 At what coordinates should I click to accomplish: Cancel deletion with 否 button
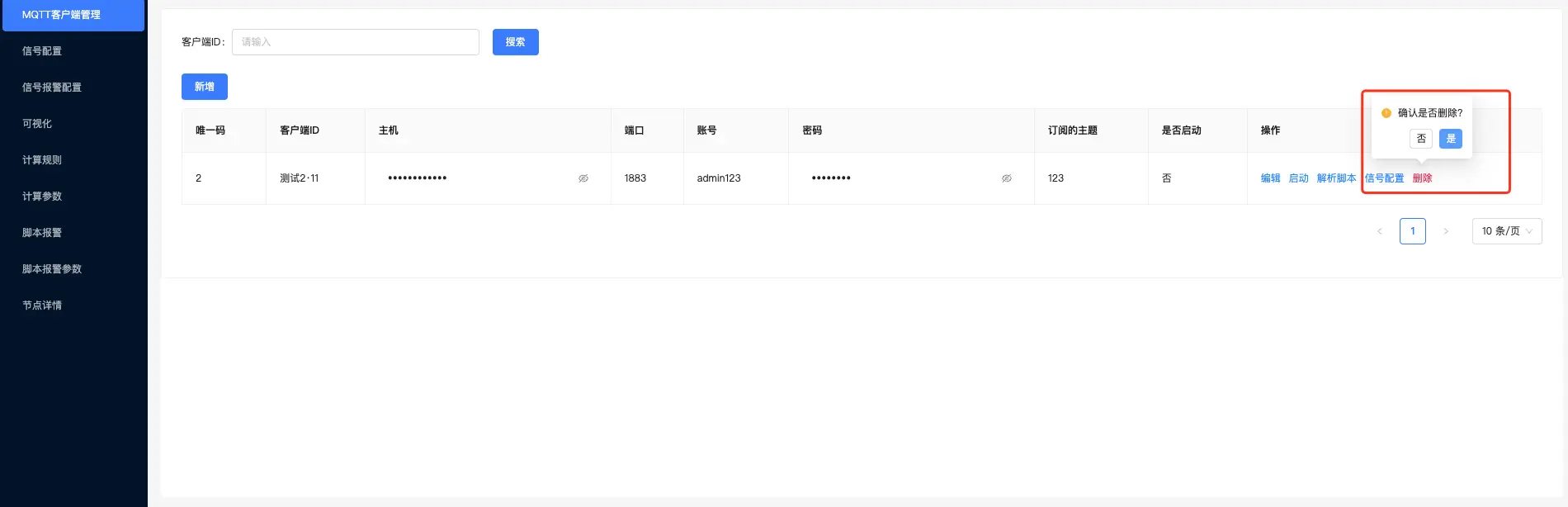click(x=1421, y=139)
